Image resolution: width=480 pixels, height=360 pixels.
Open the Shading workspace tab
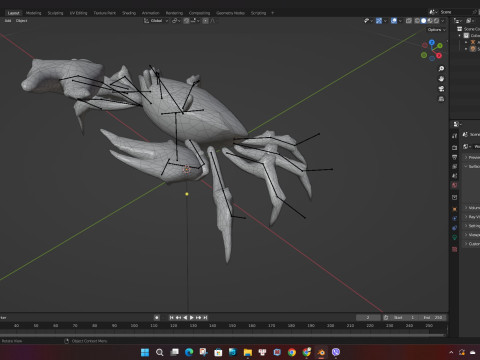(129, 13)
